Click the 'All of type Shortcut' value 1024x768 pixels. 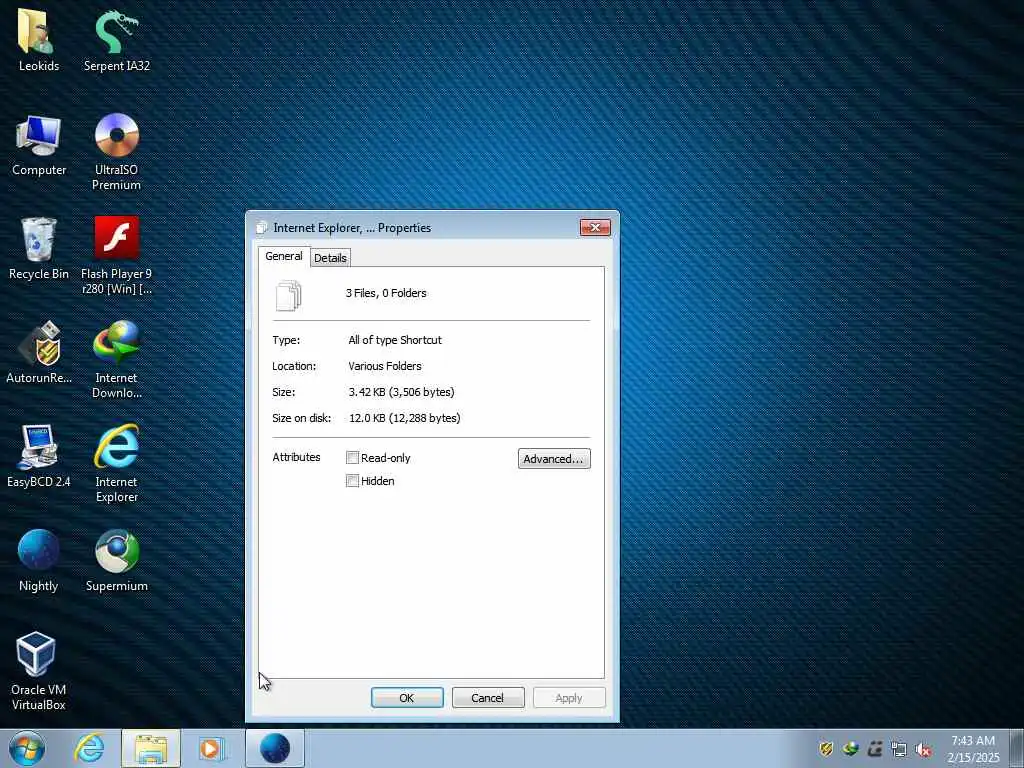point(395,340)
